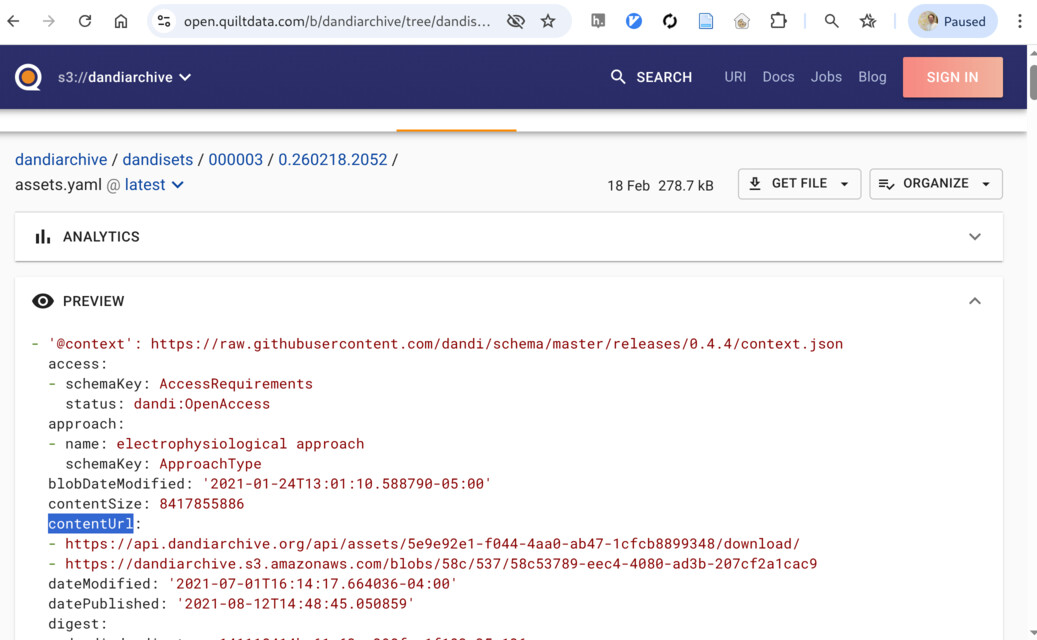Image resolution: width=1037 pixels, height=640 pixels.
Task: Click the address bar URL
Action: pos(337,21)
